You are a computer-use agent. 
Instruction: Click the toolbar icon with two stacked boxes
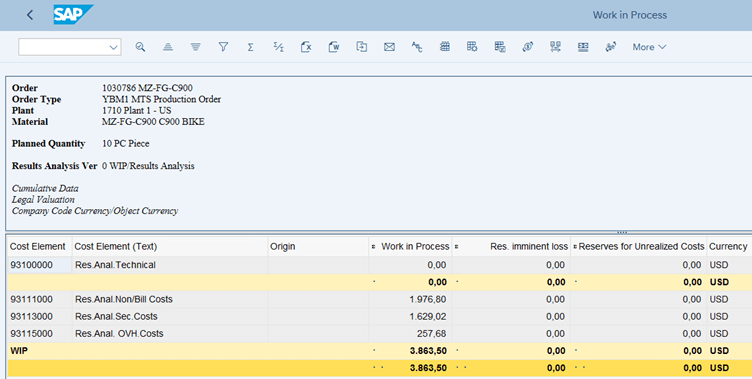[x=583, y=47]
